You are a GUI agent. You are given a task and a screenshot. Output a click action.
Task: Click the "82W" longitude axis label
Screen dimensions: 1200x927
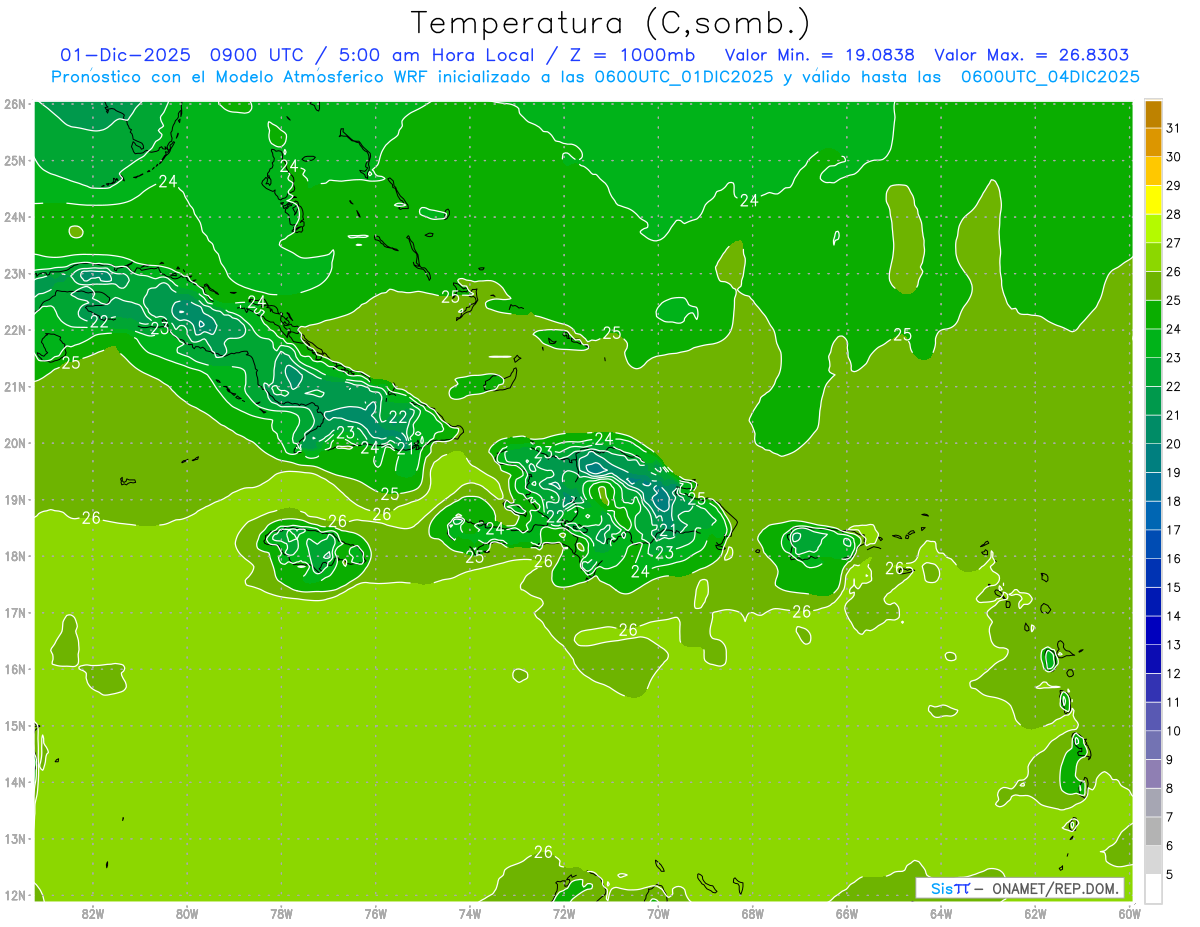tap(93, 913)
